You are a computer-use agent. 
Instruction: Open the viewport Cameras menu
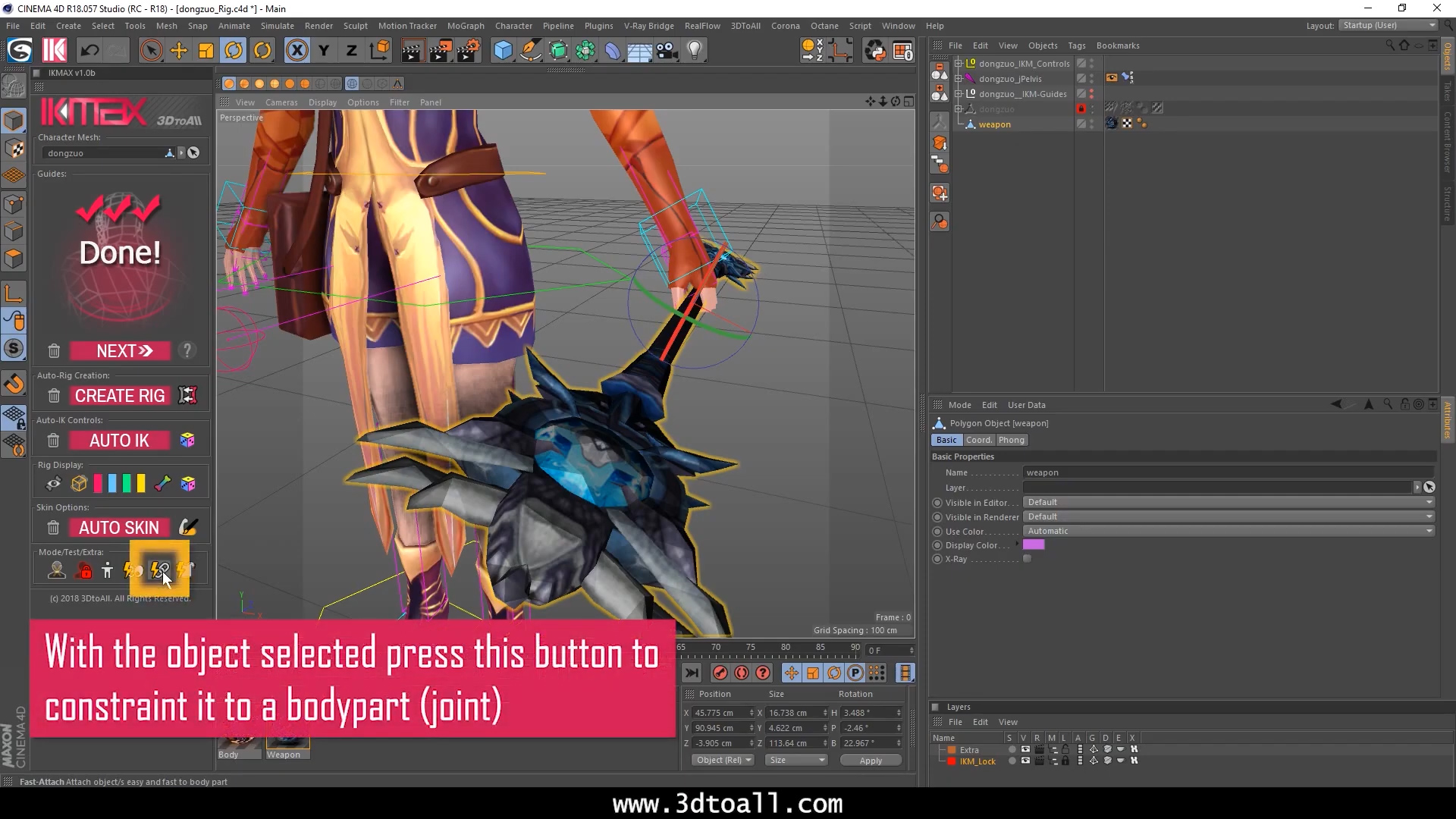pyautogui.click(x=281, y=102)
